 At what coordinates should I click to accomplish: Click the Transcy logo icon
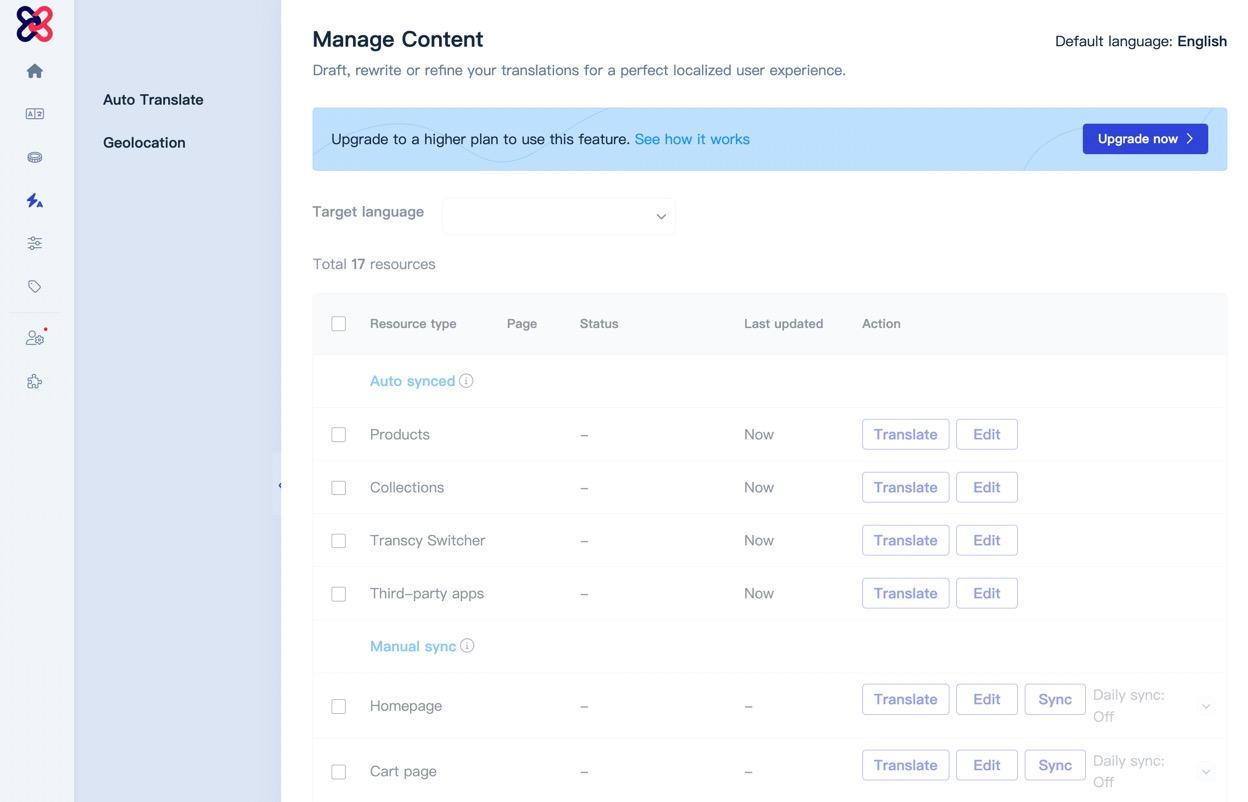click(x=34, y=24)
